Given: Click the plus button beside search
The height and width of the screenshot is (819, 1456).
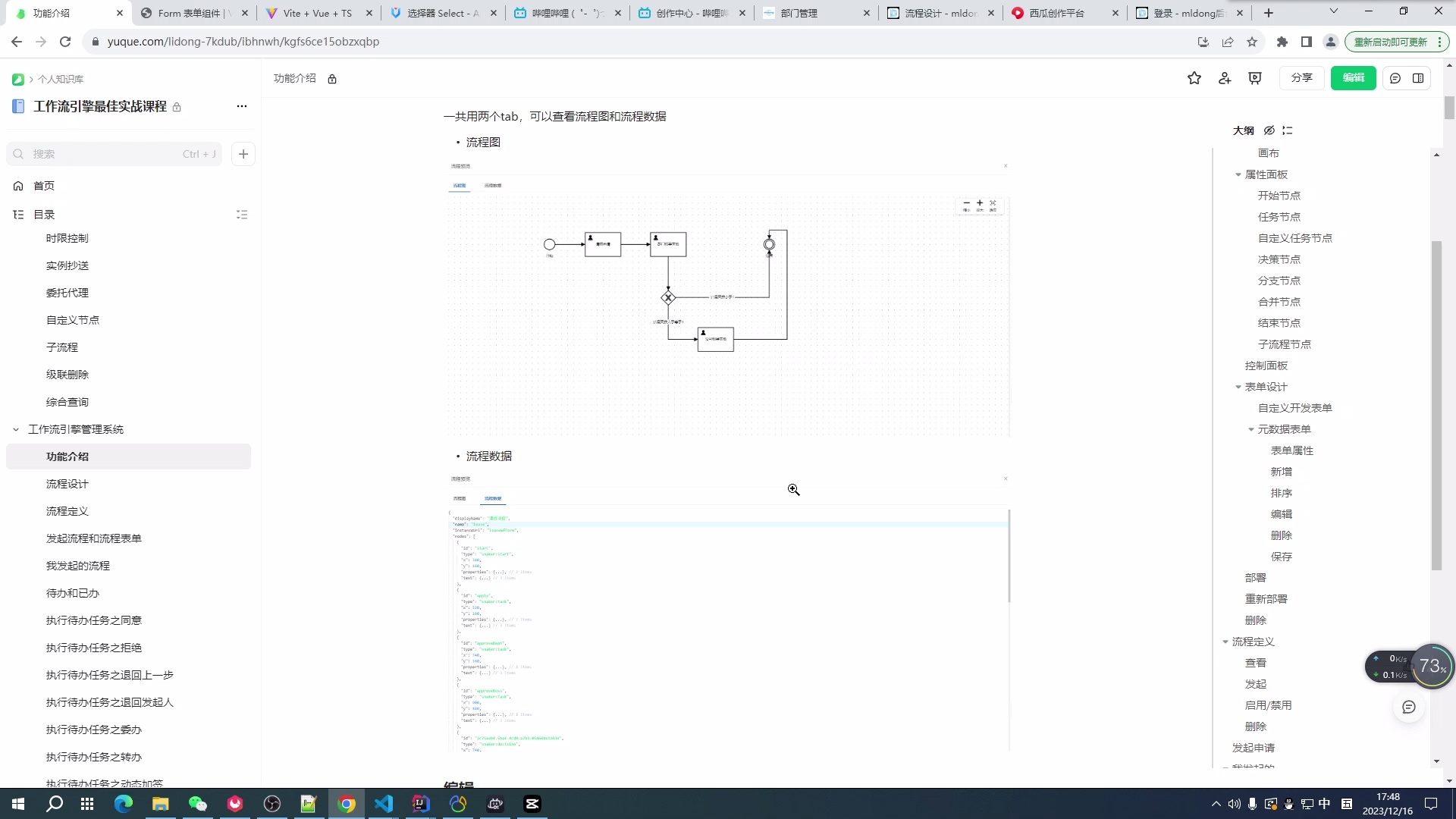Looking at the screenshot, I should pyautogui.click(x=243, y=154).
